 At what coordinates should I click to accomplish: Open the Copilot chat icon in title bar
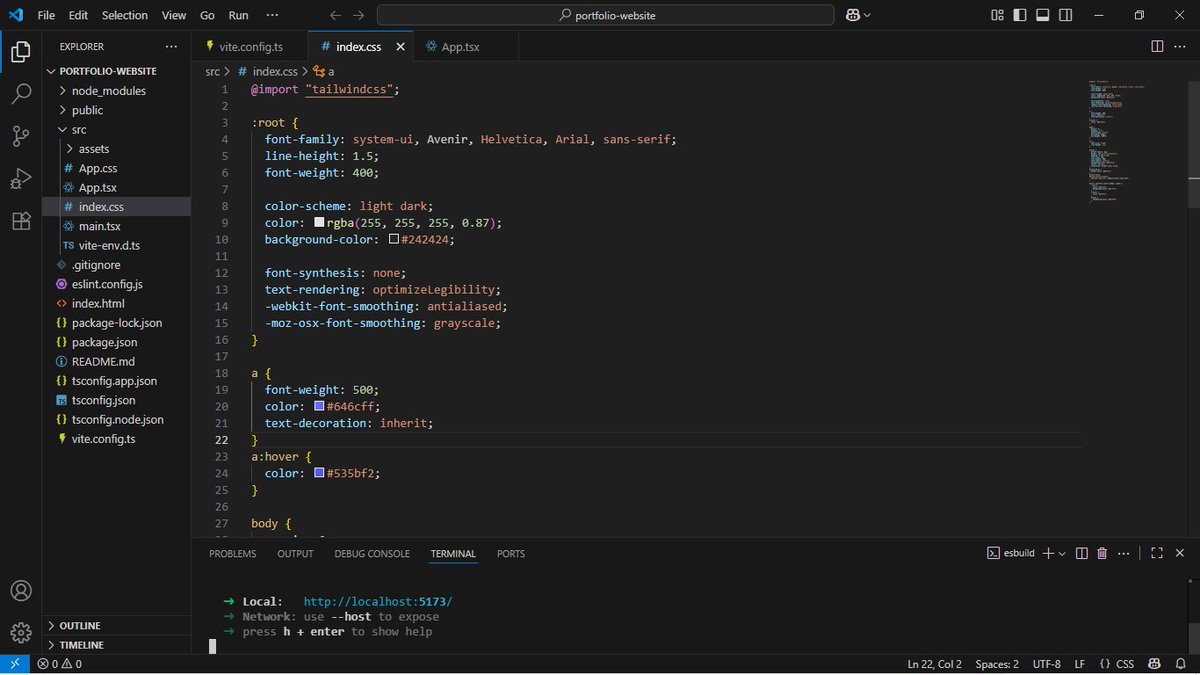pos(853,15)
